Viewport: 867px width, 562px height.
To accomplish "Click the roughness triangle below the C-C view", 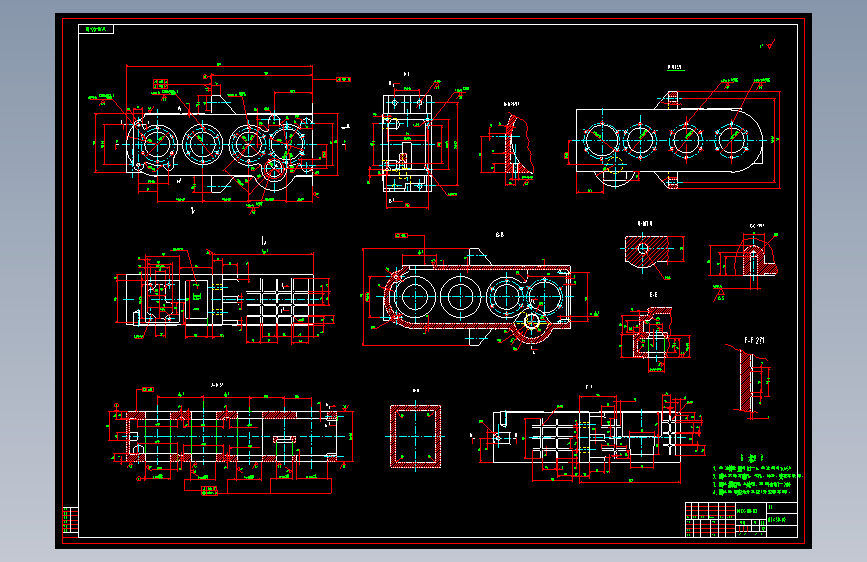I will point(718,294).
